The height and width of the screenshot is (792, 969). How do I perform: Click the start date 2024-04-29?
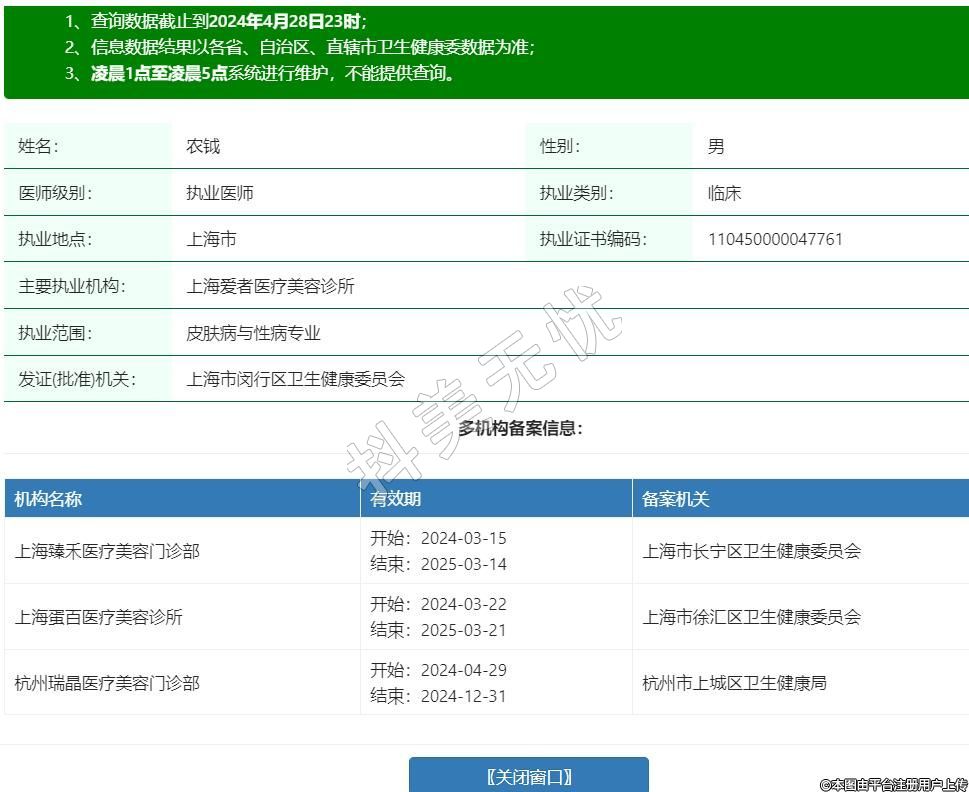pos(464,670)
